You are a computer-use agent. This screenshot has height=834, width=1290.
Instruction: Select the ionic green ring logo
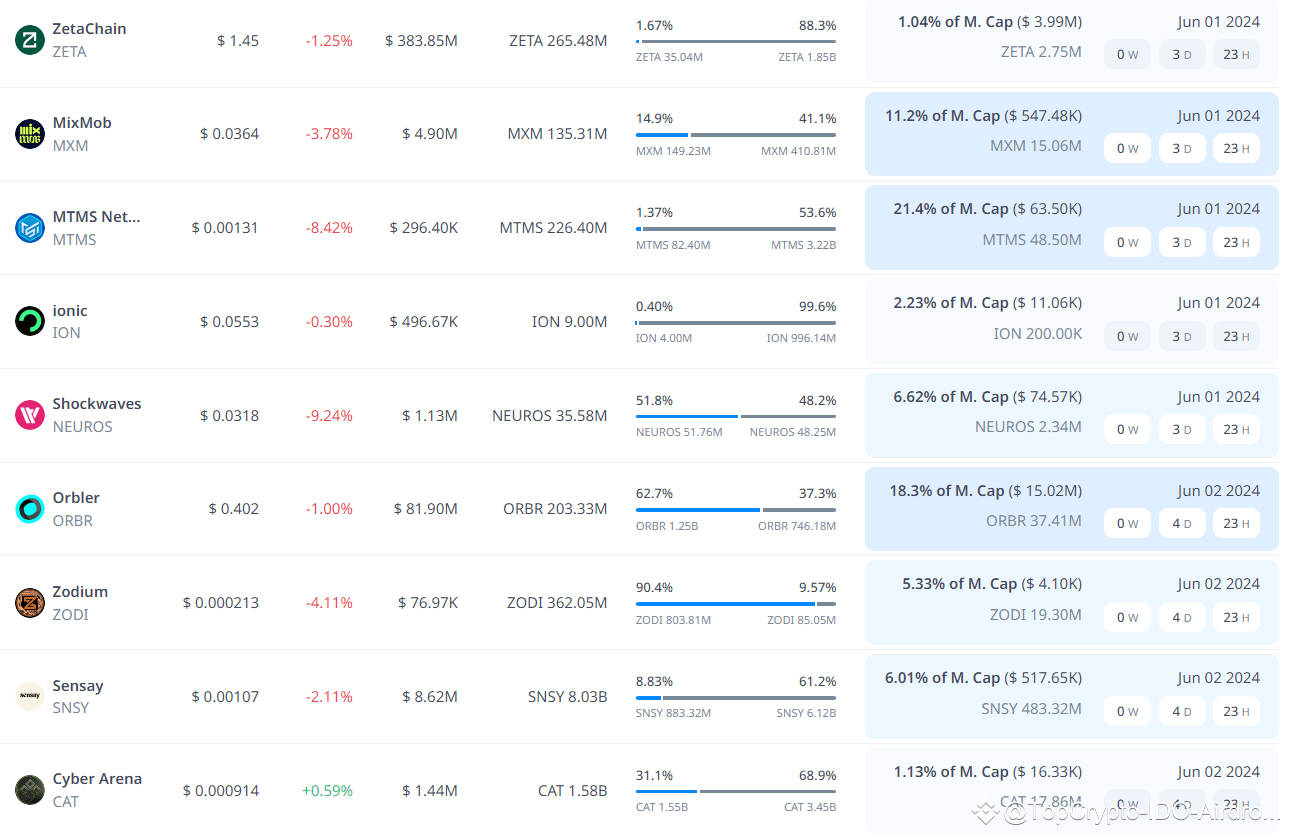point(30,321)
